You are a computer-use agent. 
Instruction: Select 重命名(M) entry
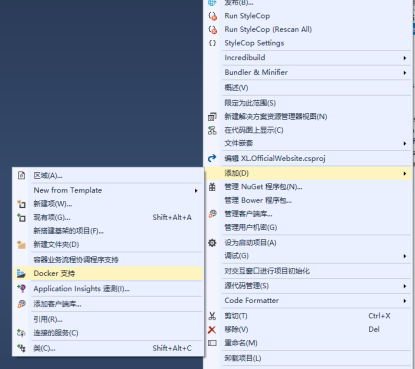click(x=241, y=343)
